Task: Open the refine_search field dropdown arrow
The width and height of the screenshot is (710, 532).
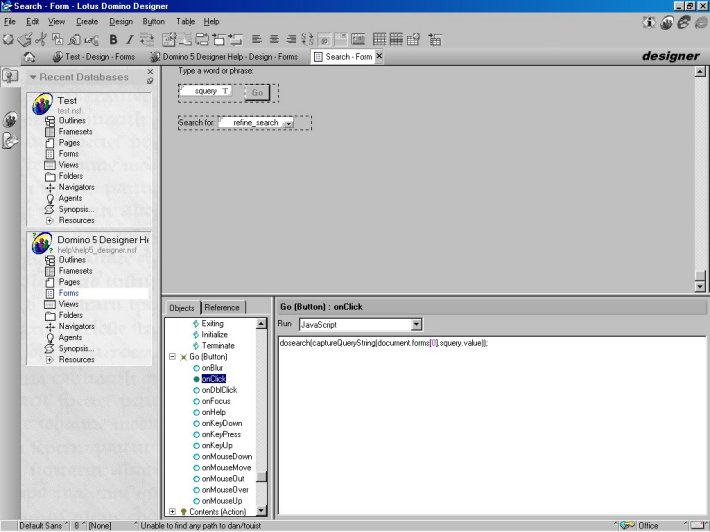Action: tap(288, 123)
